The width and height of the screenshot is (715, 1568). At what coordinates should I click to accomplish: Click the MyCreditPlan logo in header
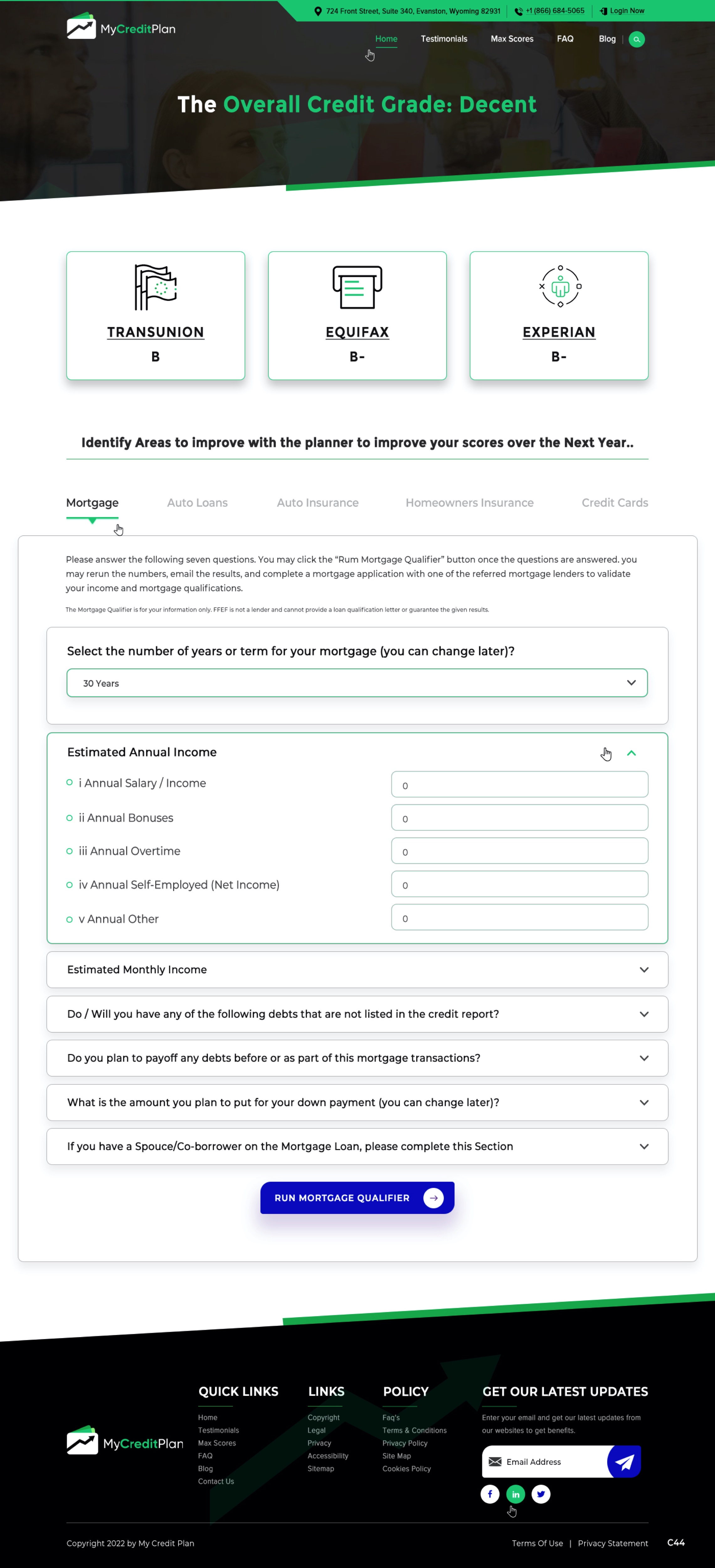point(121,27)
